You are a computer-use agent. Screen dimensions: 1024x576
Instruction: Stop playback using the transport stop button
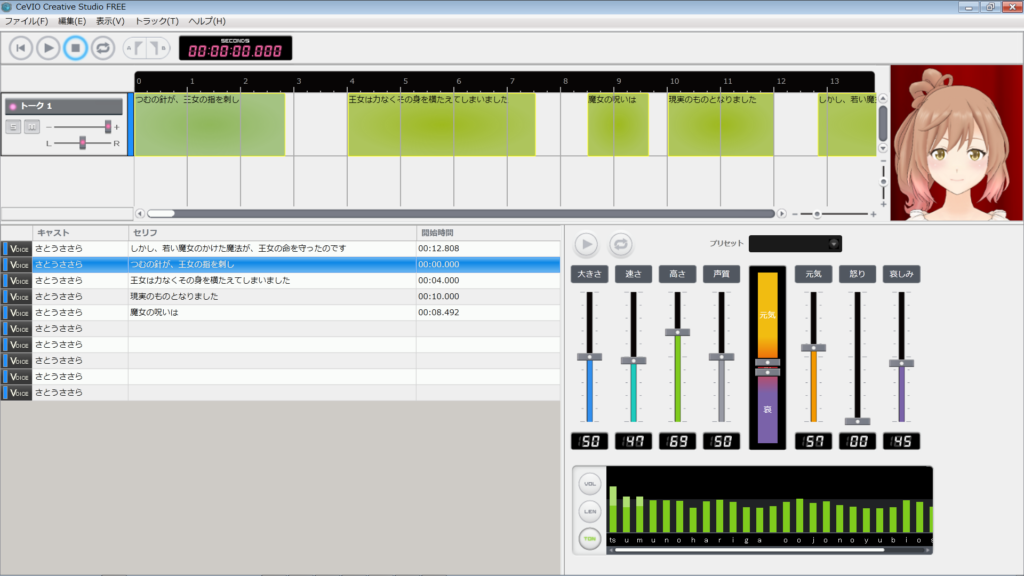pyautogui.click(x=75, y=48)
